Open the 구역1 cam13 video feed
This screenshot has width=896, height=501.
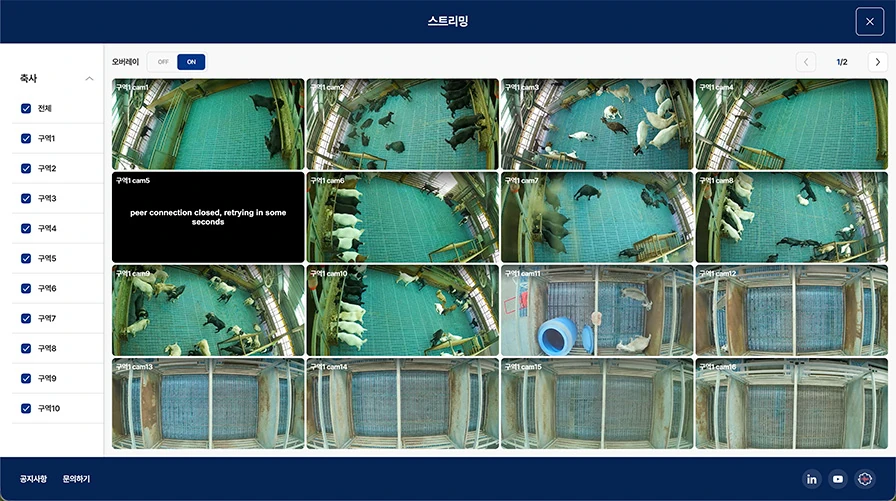point(208,403)
